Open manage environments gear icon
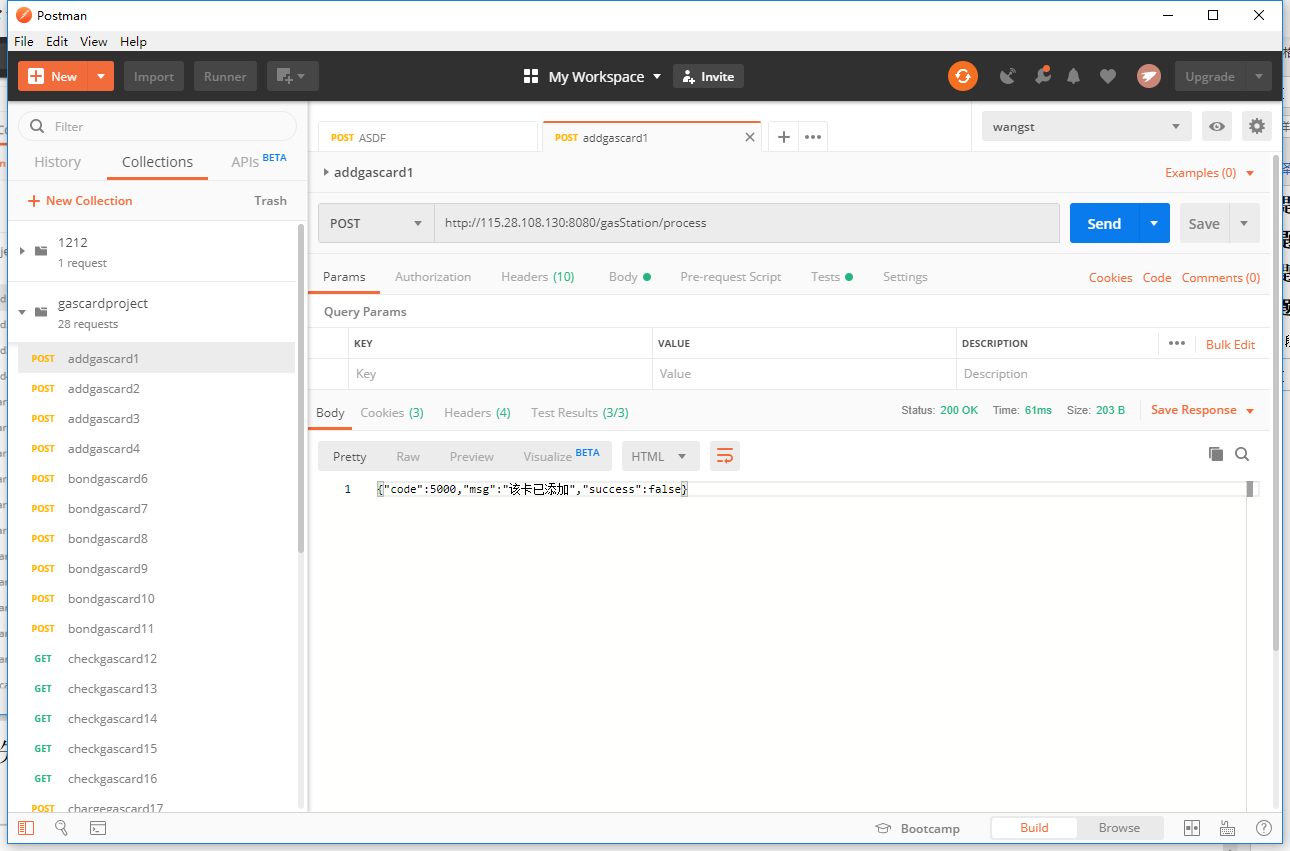This screenshot has height=851, width=1290. [1257, 126]
